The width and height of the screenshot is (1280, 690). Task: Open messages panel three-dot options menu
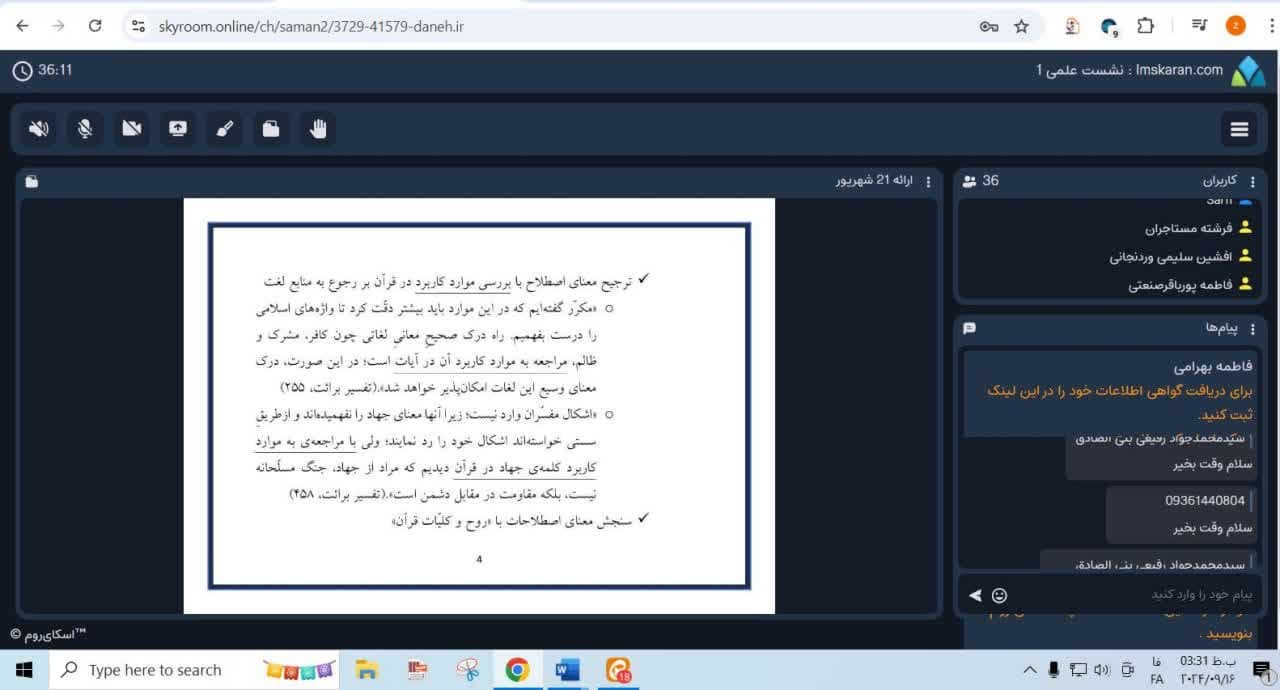tap(1251, 328)
